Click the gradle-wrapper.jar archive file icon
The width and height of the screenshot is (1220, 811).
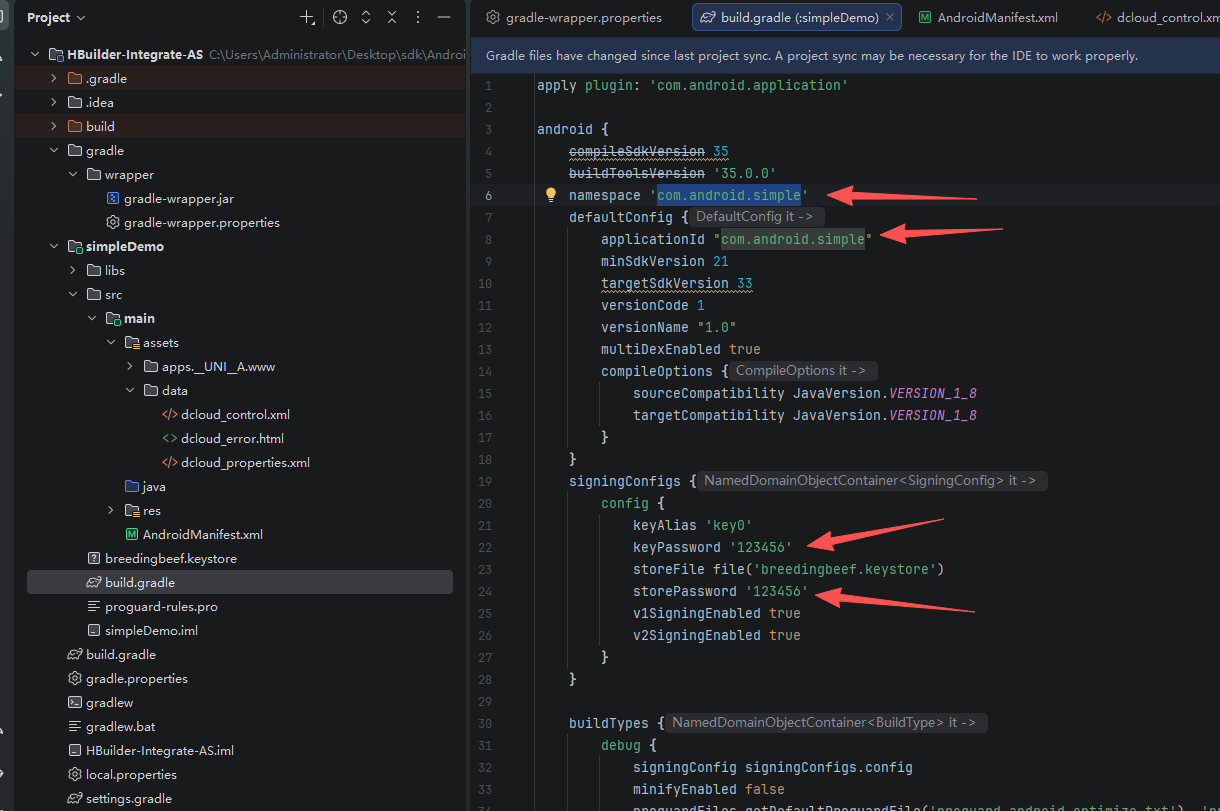(113, 198)
